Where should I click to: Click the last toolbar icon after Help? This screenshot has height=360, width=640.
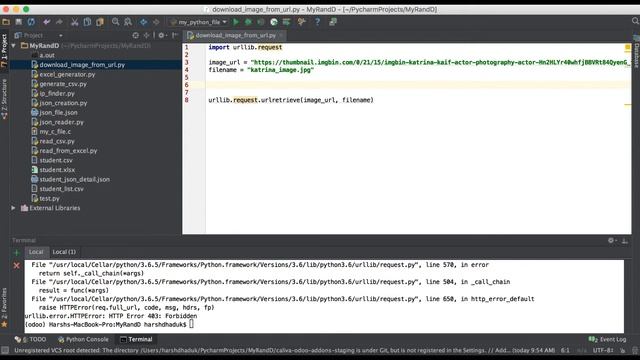tap(333, 22)
